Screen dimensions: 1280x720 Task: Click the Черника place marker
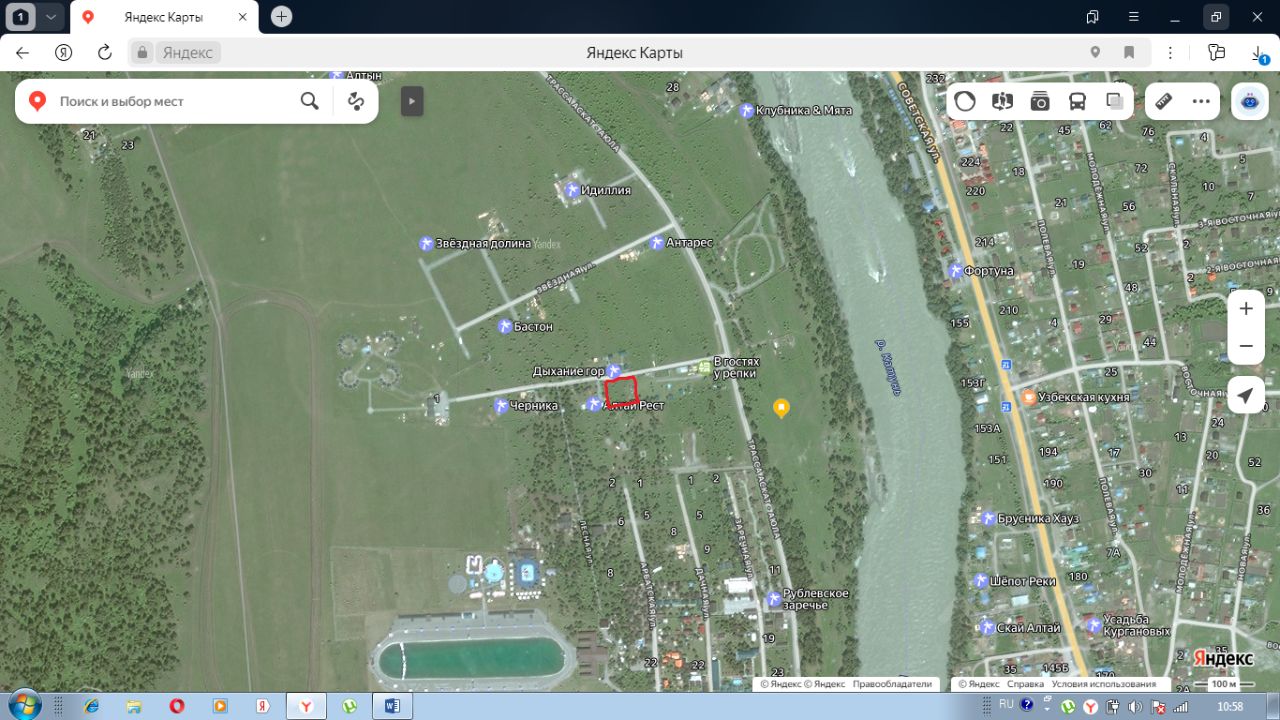[500, 405]
